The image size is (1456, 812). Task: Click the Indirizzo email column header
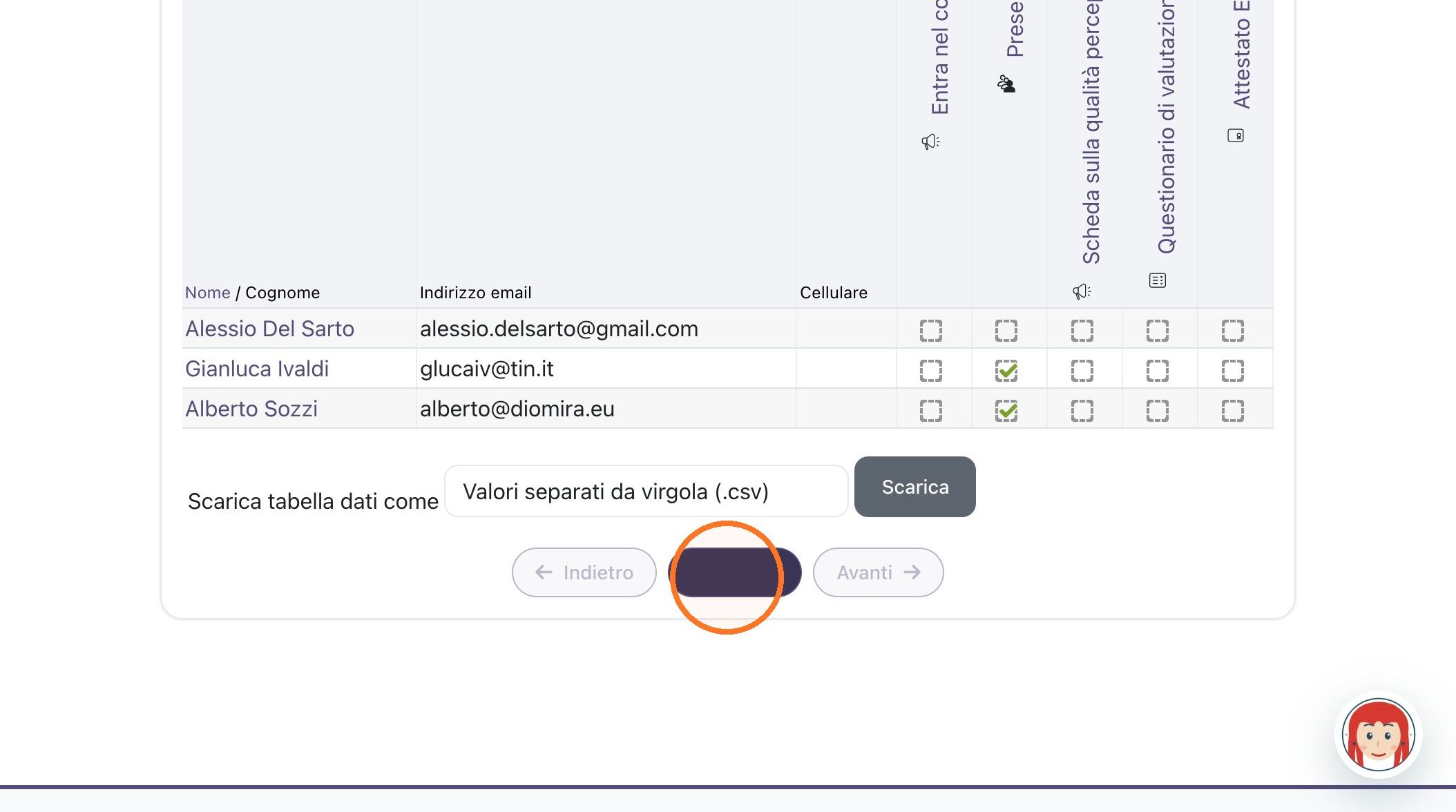click(x=476, y=293)
